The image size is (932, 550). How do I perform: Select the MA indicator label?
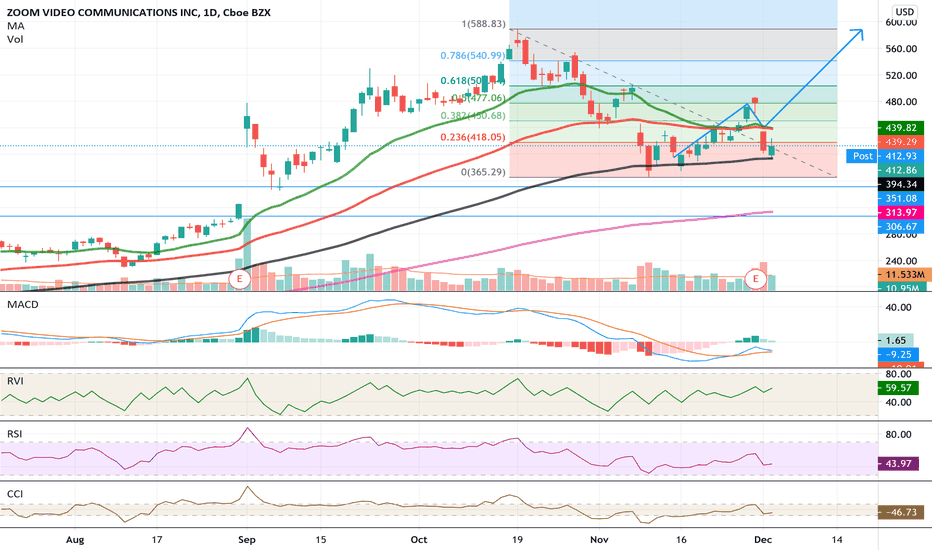coord(15,26)
